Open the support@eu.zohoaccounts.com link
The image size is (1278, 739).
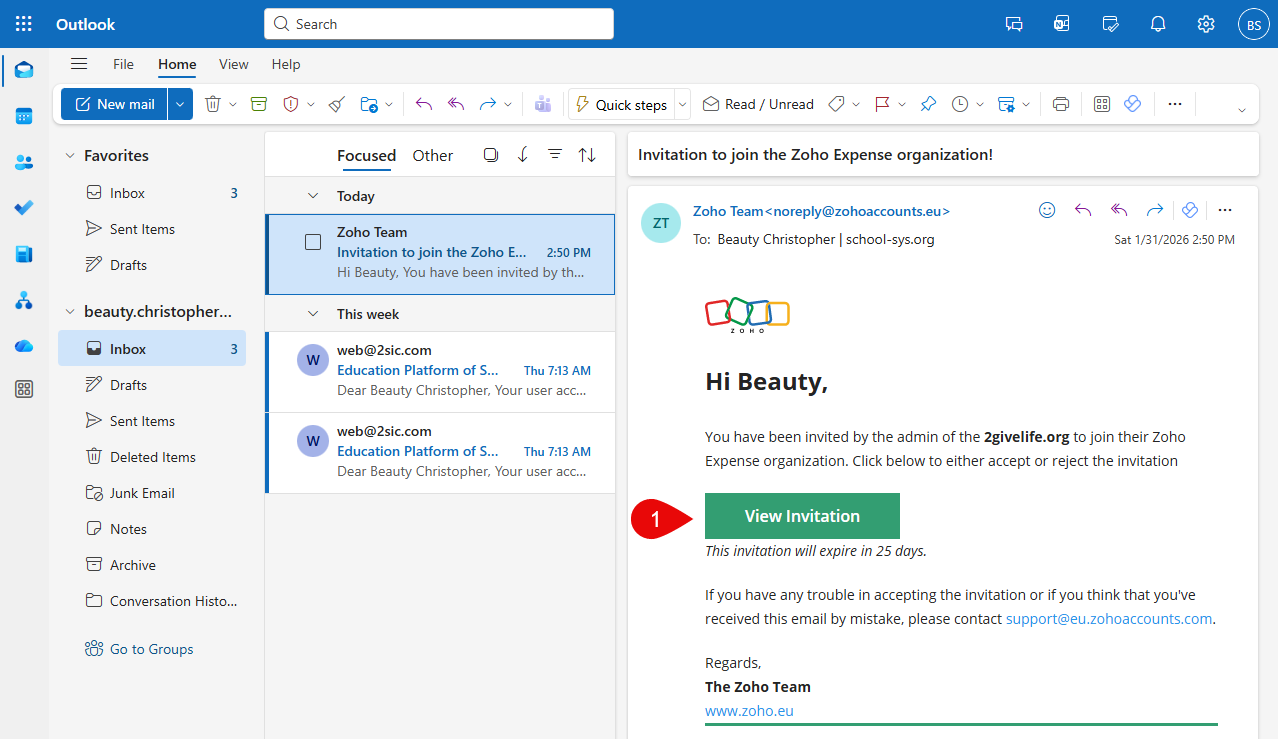(x=1108, y=619)
